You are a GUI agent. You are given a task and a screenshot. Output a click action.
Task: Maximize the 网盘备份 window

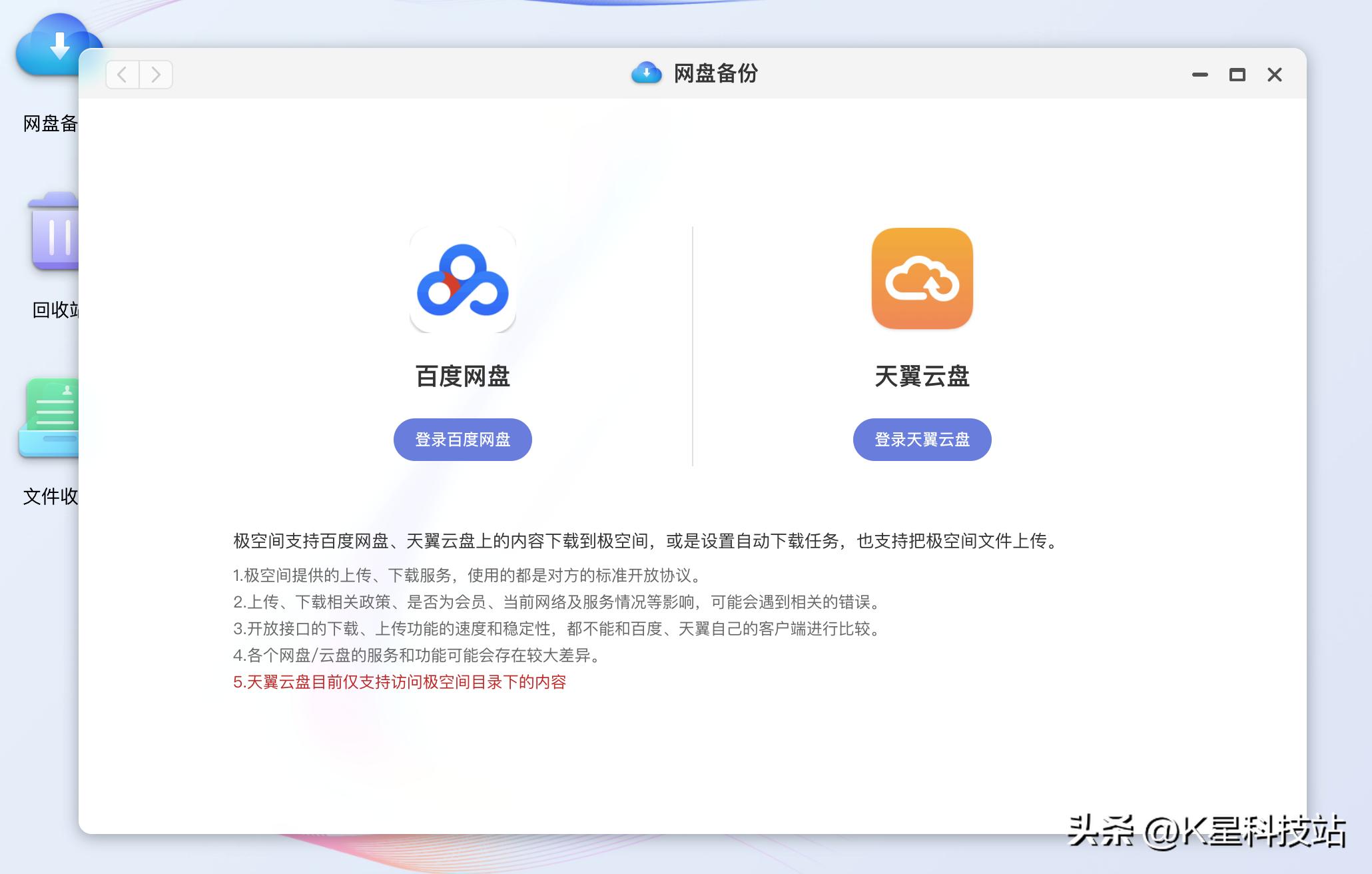coord(1237,74)
